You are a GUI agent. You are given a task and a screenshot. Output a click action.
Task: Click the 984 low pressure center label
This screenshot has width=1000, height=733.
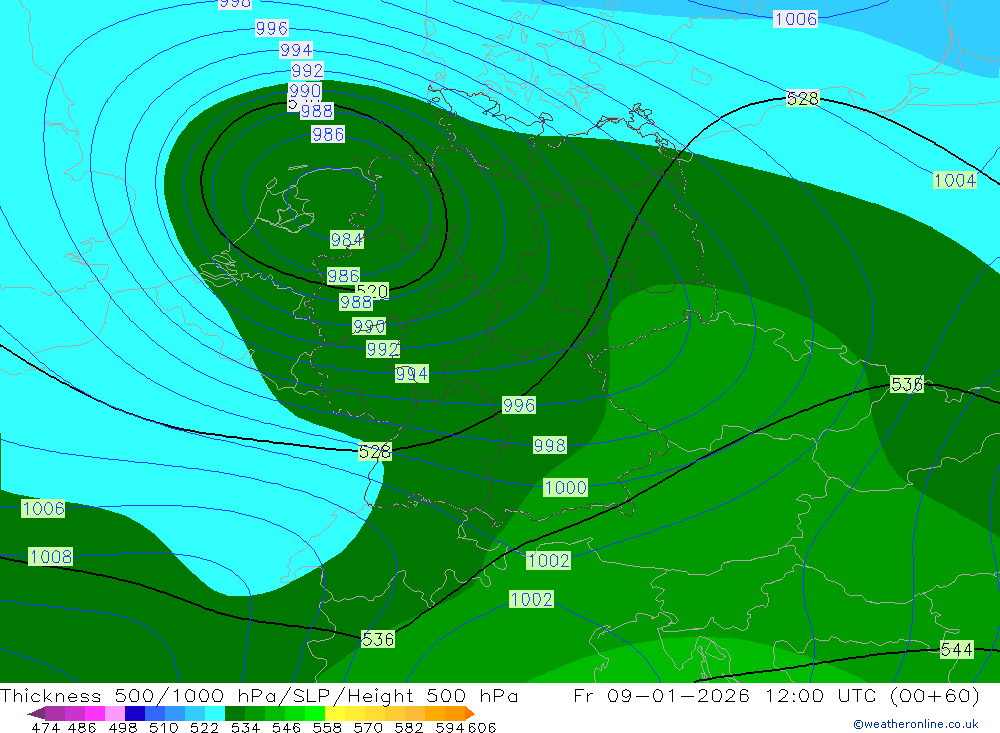347,240
